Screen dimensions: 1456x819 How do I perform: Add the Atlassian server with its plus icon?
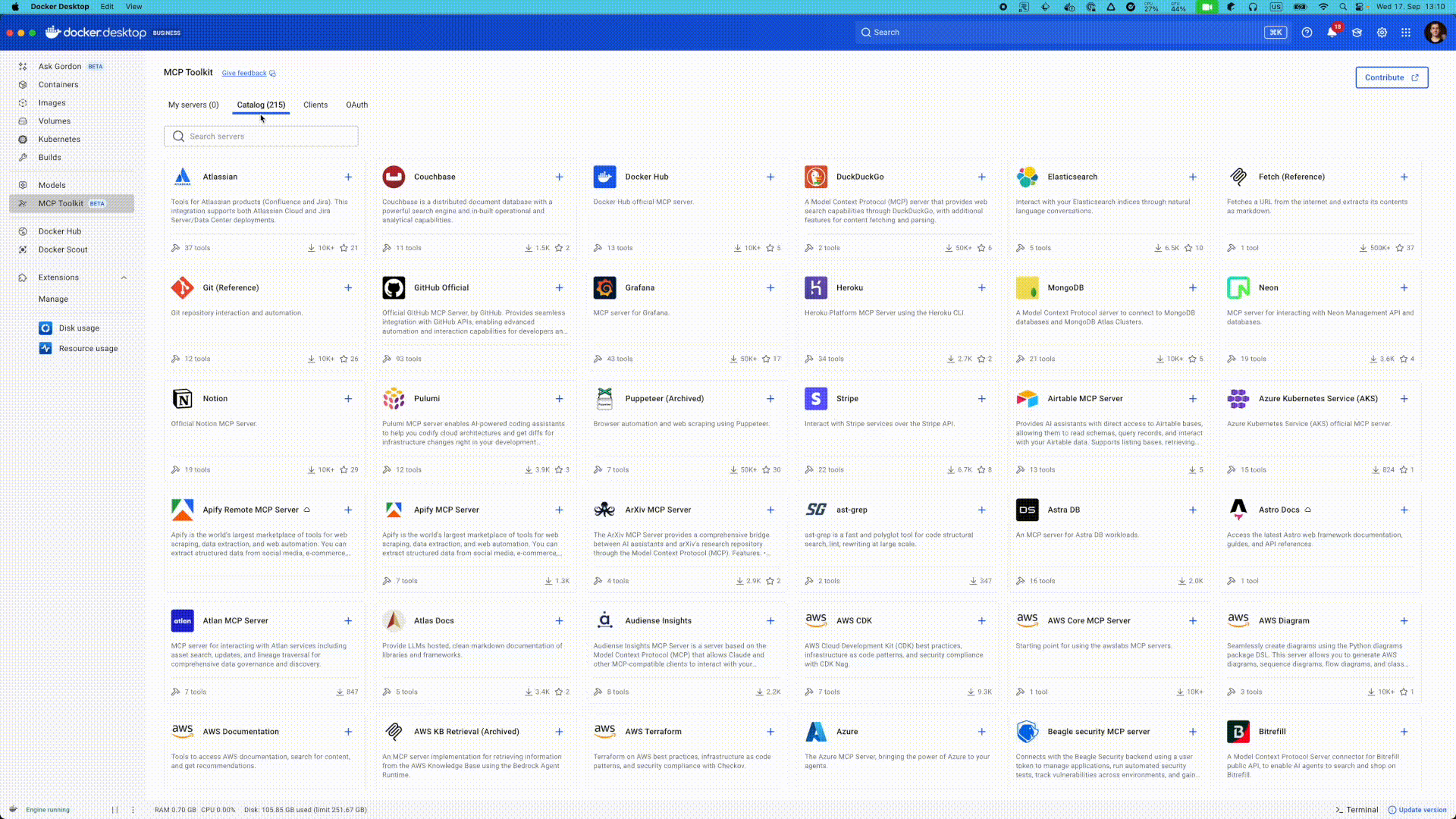tap(348, 177)
